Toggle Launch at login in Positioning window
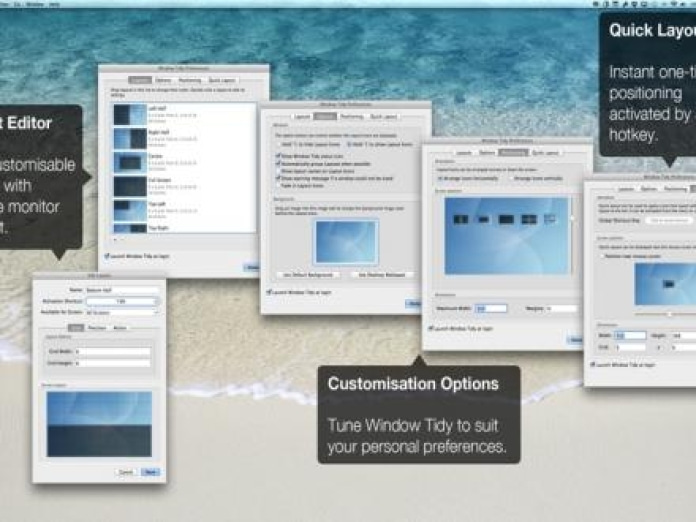The height and width of the screenshot is (522, 696). [x=431, y=328]
